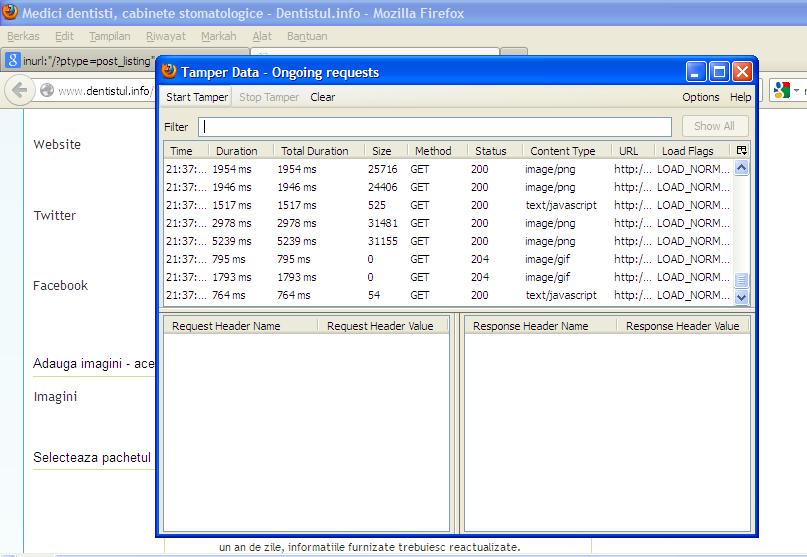
Task: Click the Tamper Data window Firefox icon
Action: point(169,71)
